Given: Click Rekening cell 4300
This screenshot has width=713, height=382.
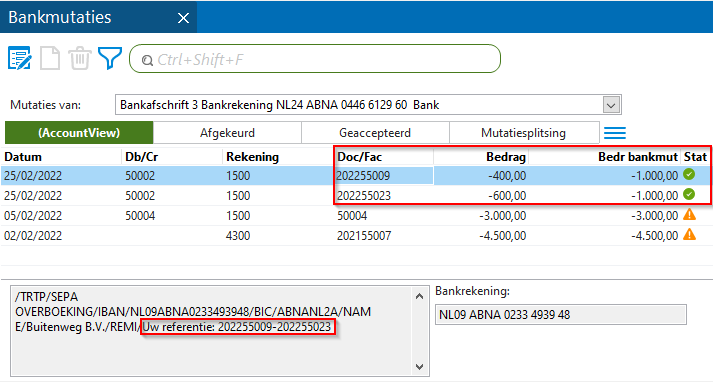Looking at the screenshot, I should point(238,236).
